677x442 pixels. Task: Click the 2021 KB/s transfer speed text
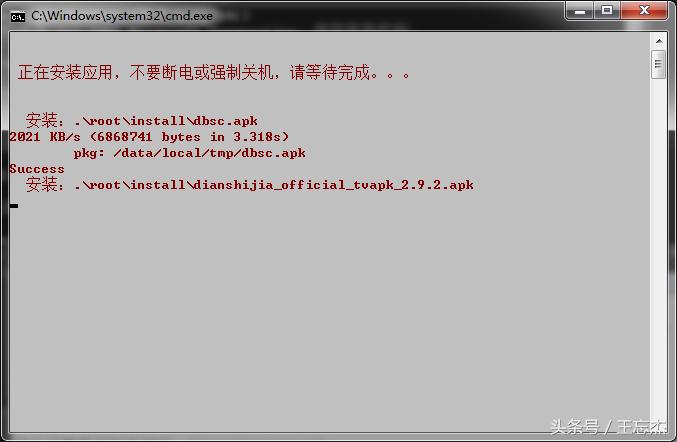[45, 137]
